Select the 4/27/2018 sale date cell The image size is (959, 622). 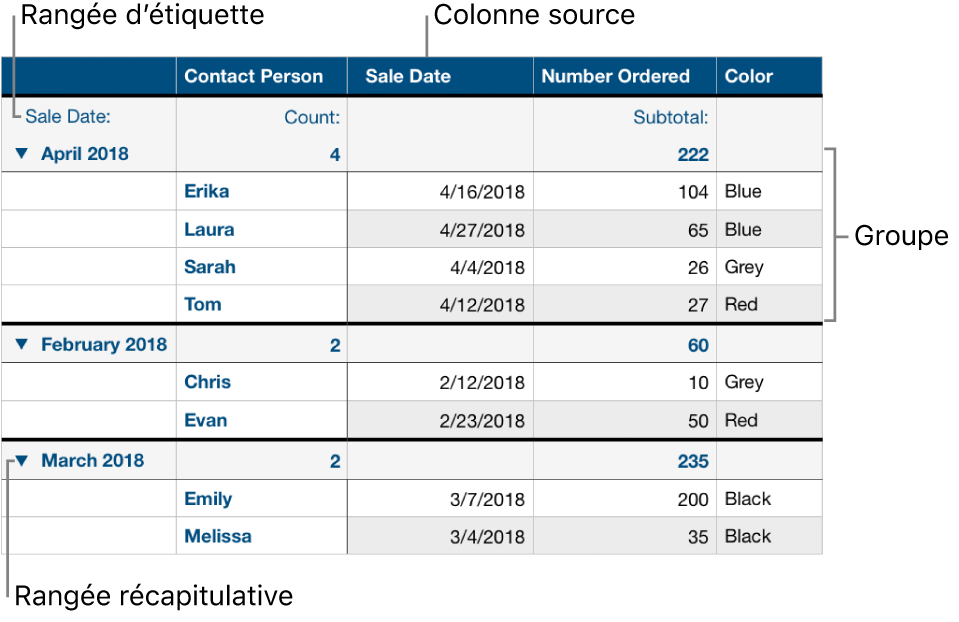click(x=482, y=230)
